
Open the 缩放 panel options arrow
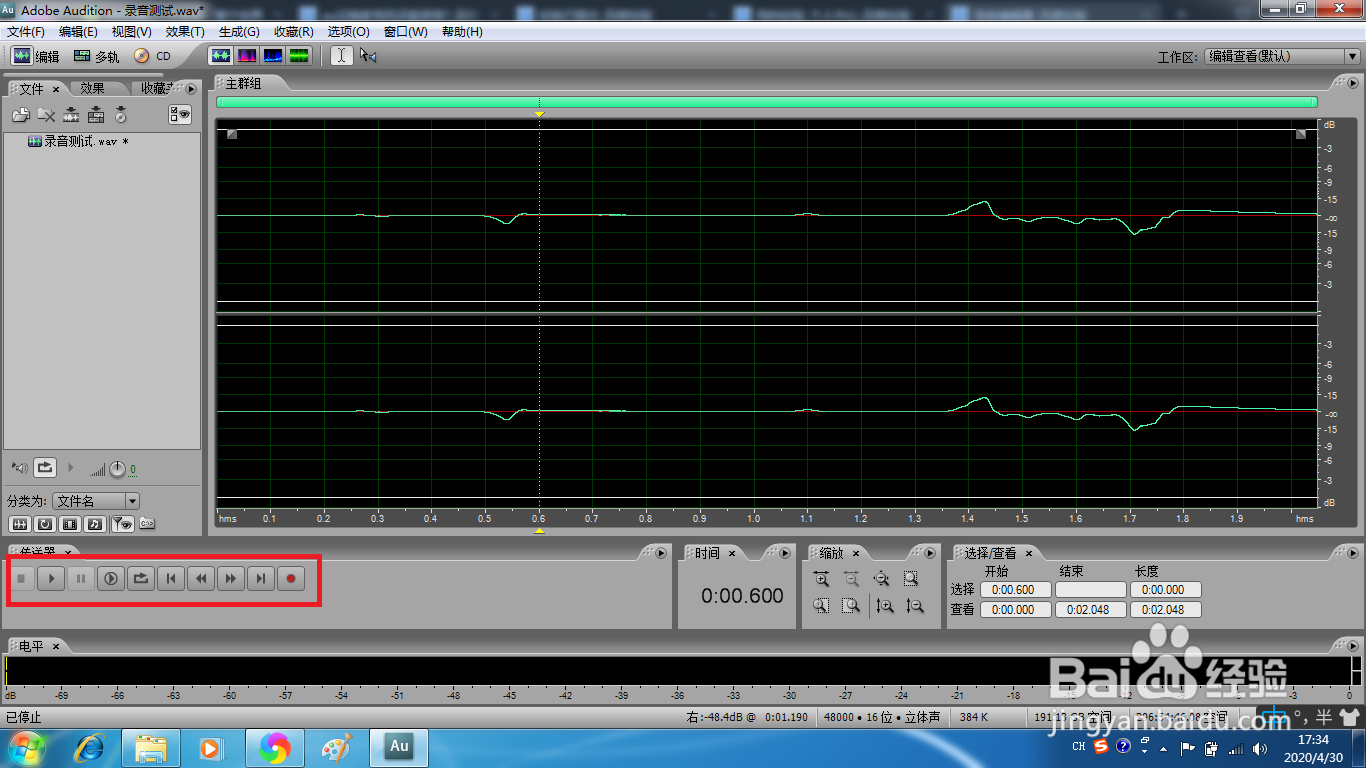pyautogui.click(x=930, y=553)
